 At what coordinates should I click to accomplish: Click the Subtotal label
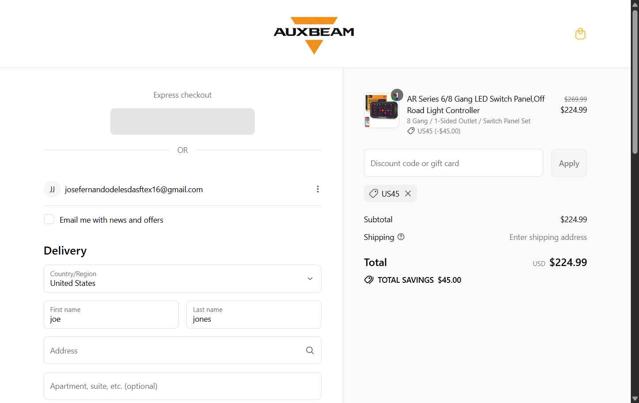point(378,219)
